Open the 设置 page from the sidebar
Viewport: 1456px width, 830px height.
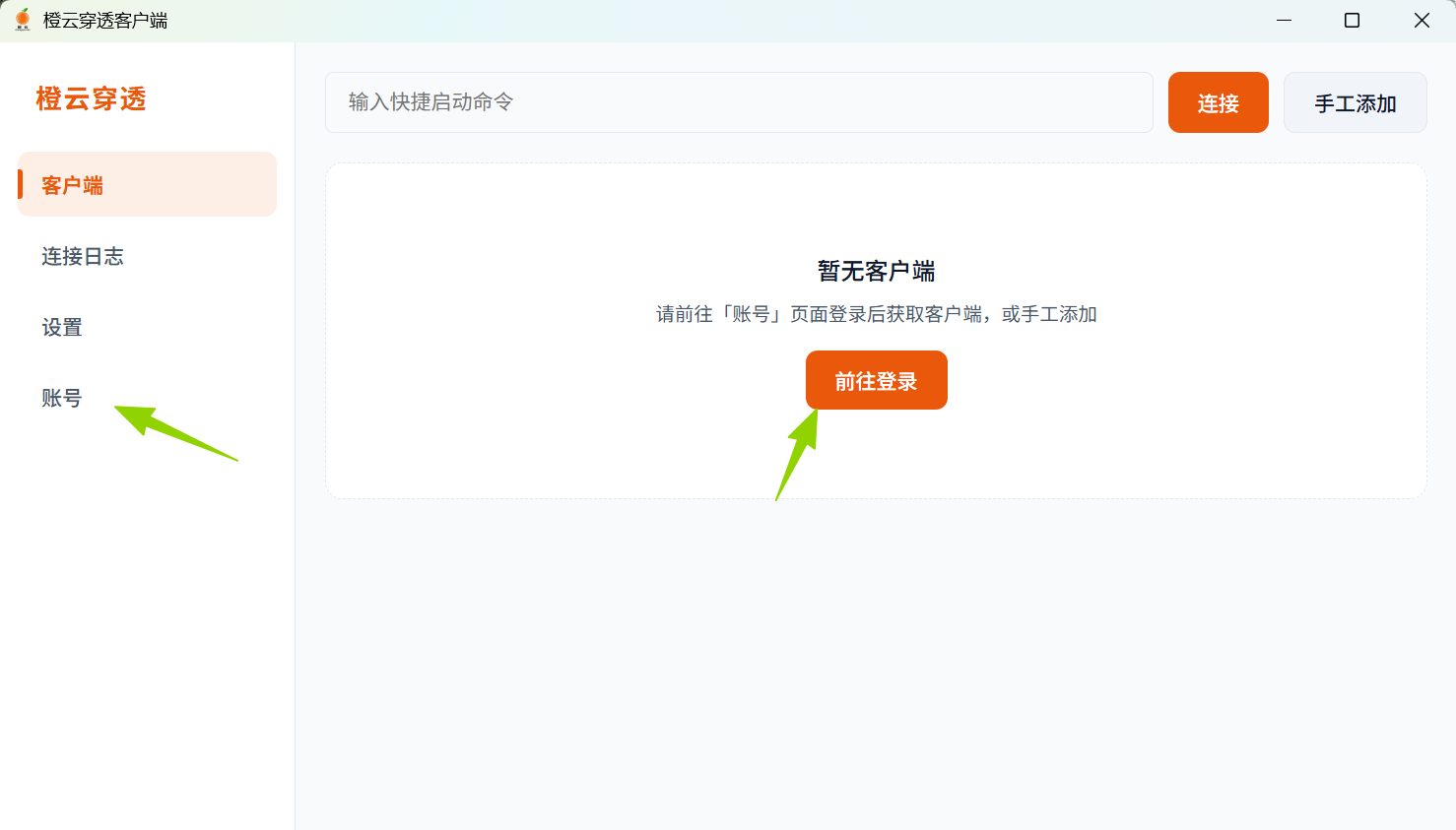61,327
